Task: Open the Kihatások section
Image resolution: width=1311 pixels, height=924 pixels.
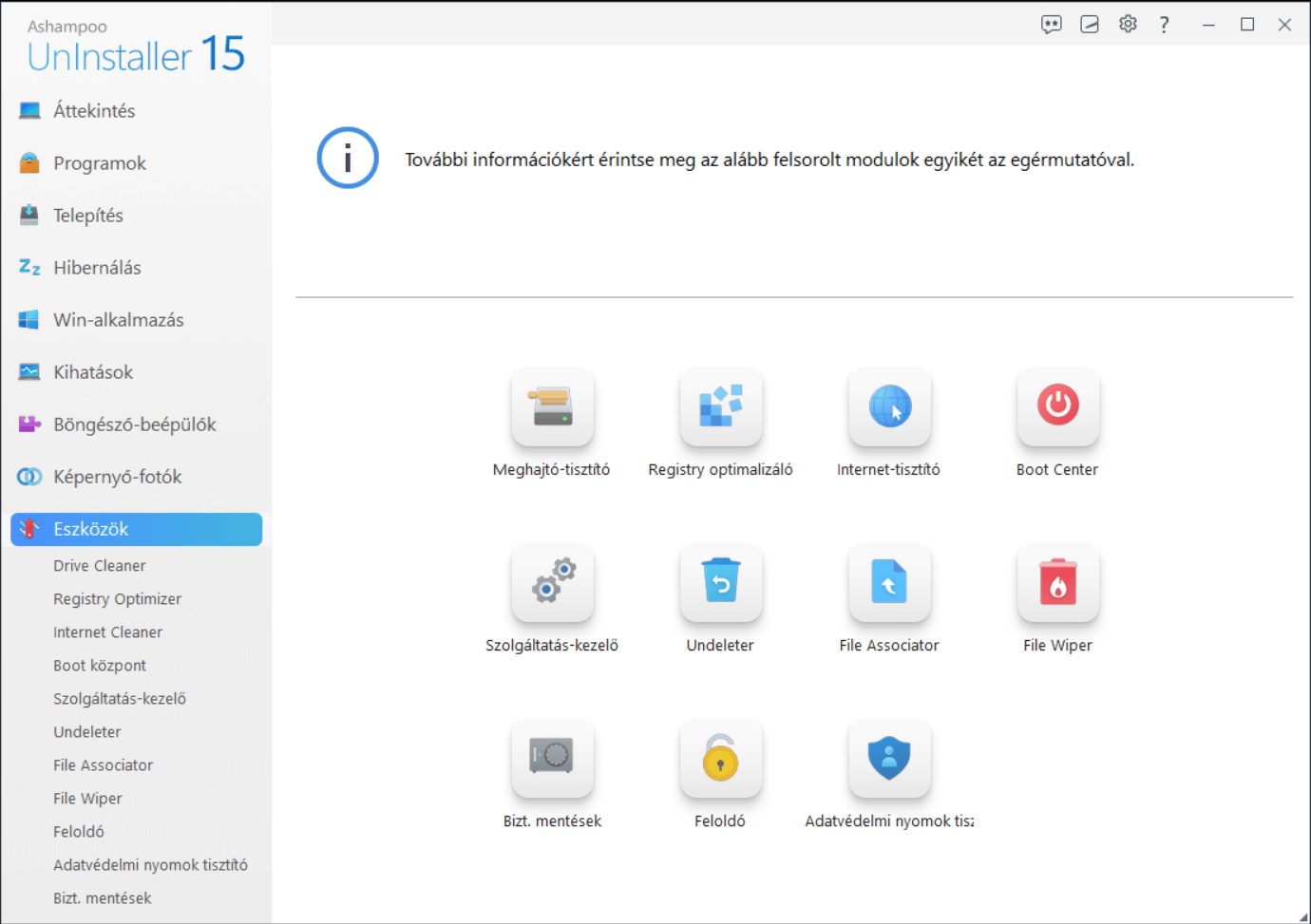Action: pos(136,372)
